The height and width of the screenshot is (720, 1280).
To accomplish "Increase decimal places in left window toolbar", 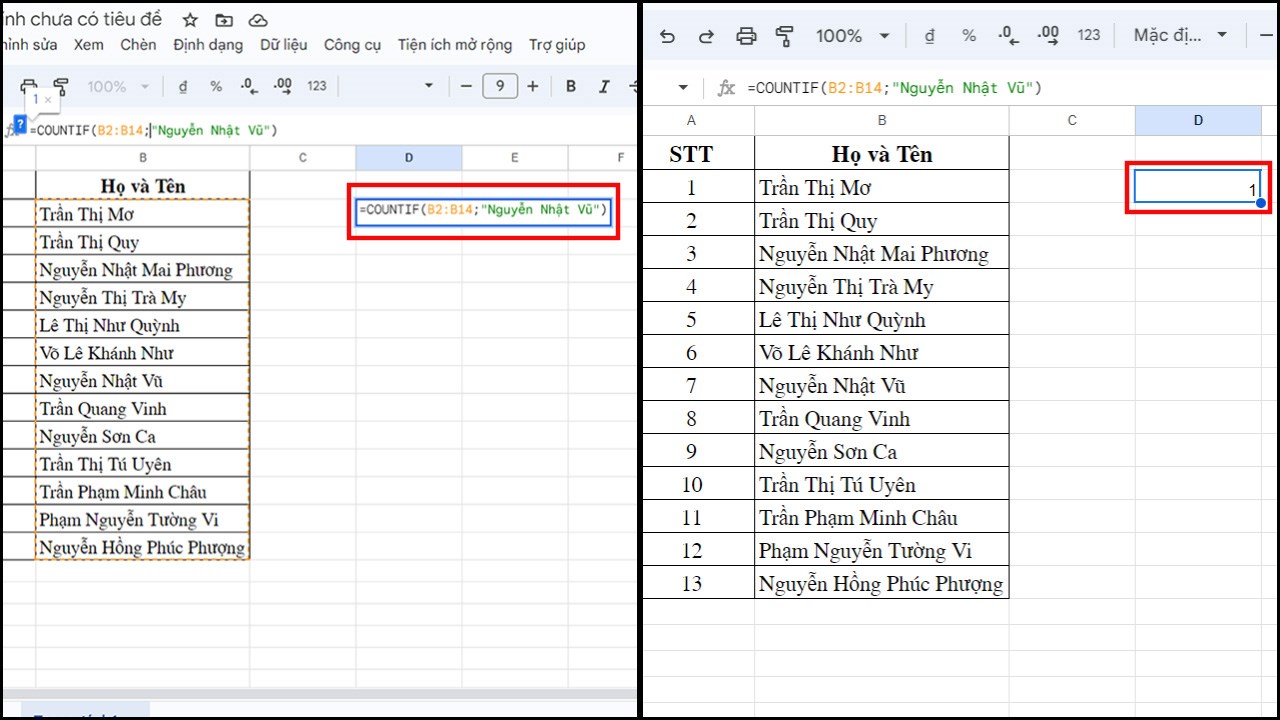I will tap(282, 87).
